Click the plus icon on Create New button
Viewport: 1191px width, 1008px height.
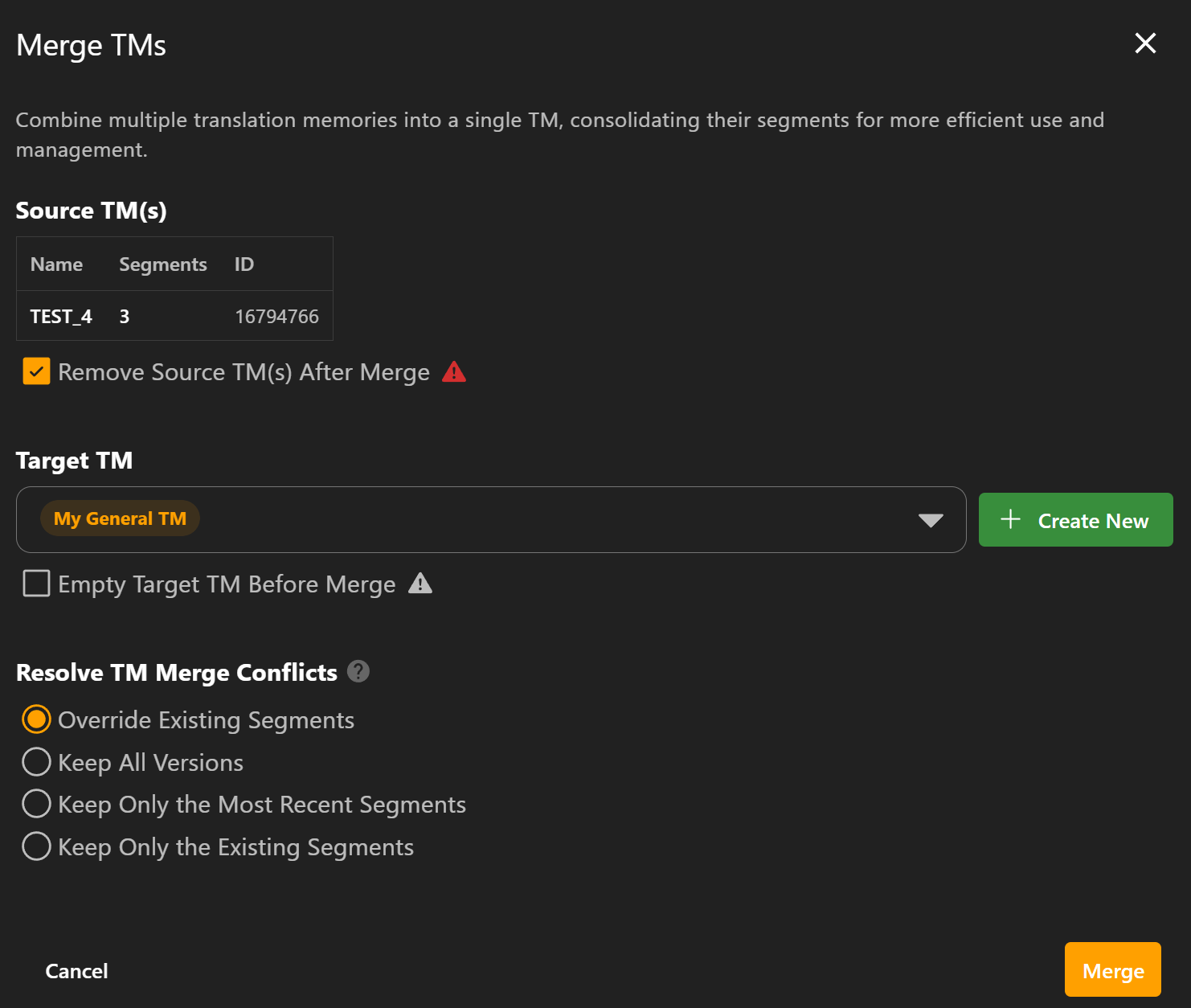pos(1010,520)
